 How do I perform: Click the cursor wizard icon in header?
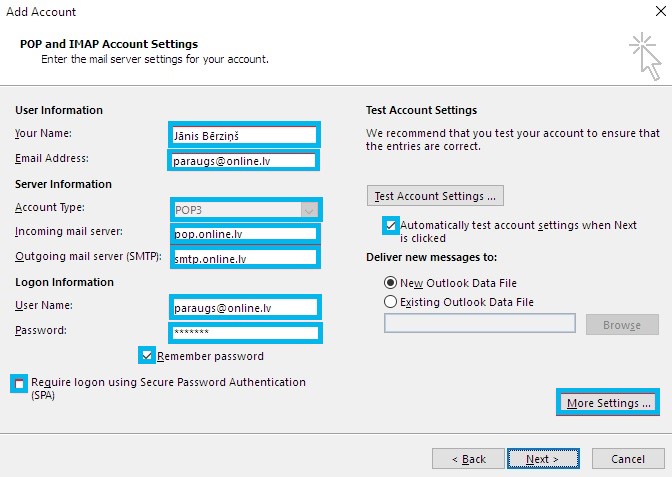pyautogui.click(x=645, y=56)
